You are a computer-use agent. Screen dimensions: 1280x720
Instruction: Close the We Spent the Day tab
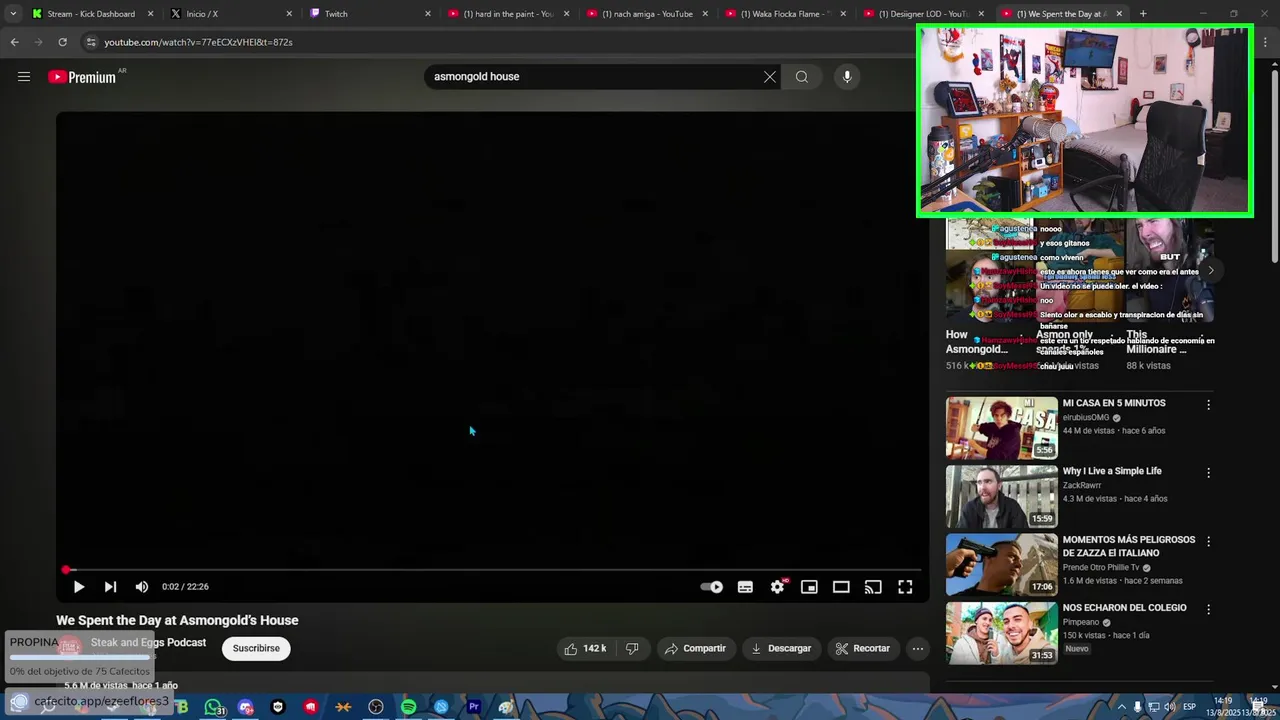pos(1119,14)
